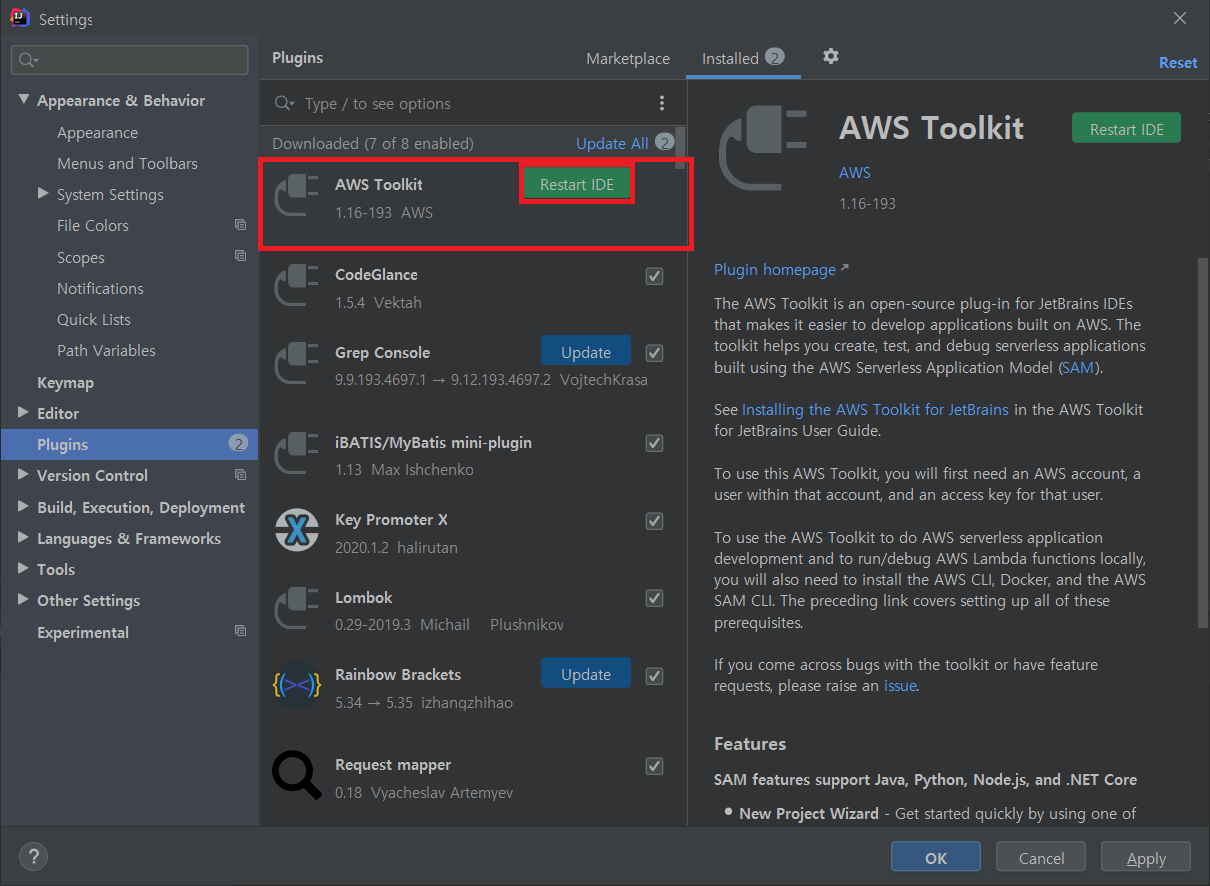Screen dimensions: 1210x886
Task: Click Restart IDE in the details header
Action: [x=1126, y=129]
